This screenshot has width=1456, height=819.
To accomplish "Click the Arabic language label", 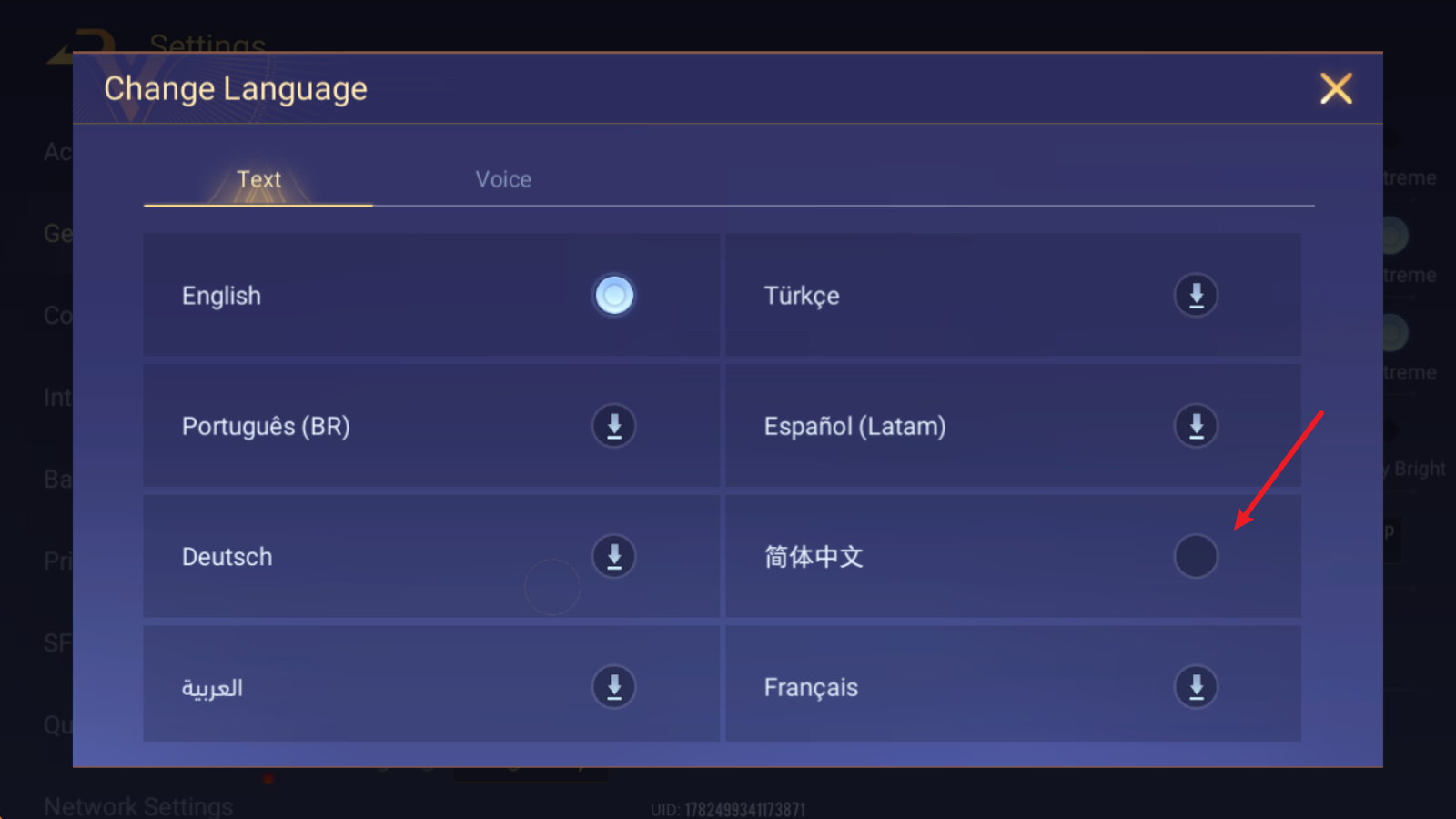I will click(x=212, y=688).
